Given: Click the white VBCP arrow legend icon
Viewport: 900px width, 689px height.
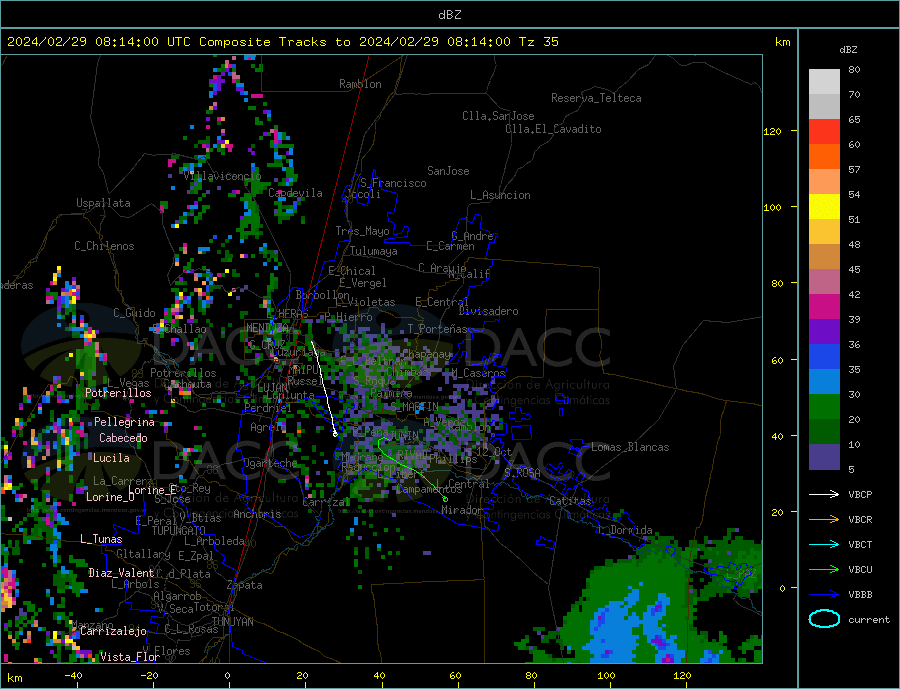Looking at the screenshot, I should (824, 494).
